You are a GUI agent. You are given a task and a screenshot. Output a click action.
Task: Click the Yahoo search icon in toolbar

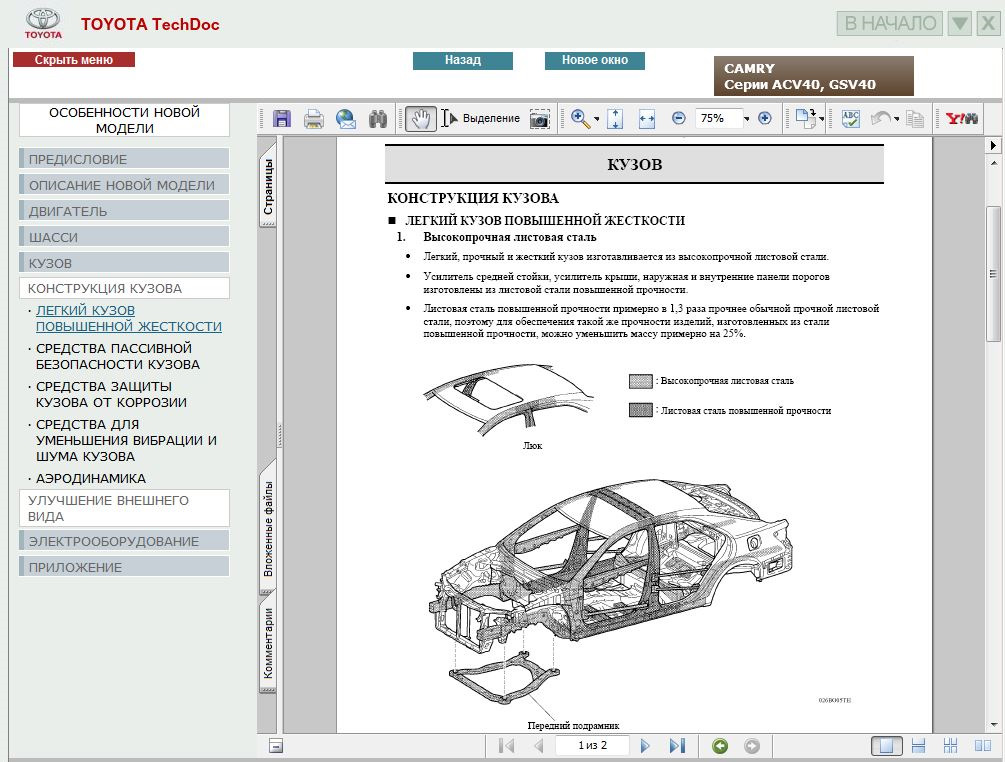[x=962, y=118]
